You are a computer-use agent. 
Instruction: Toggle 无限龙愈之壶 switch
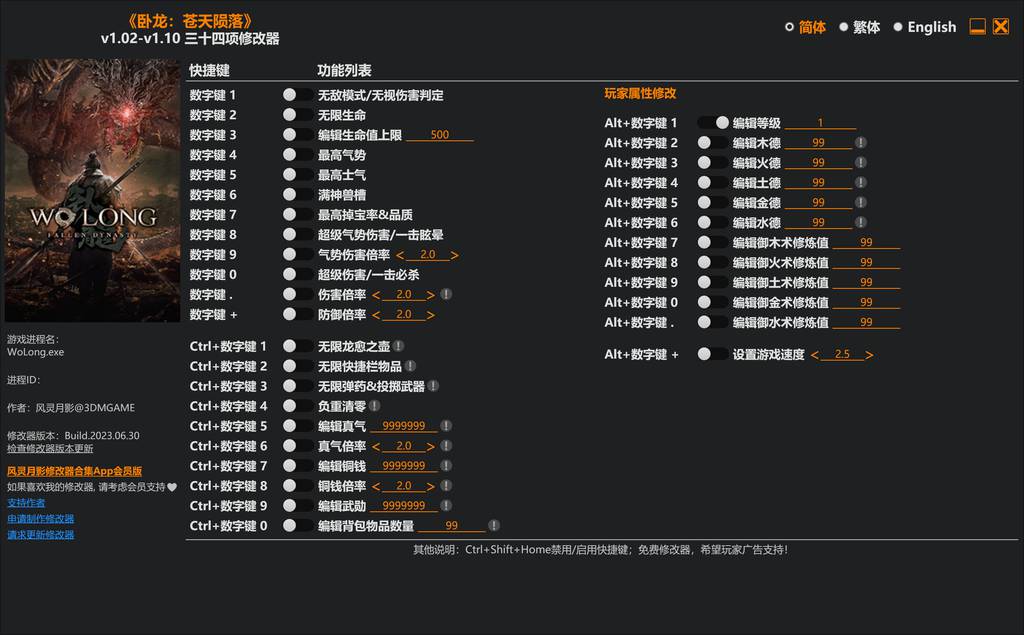[x=297, y=346]
